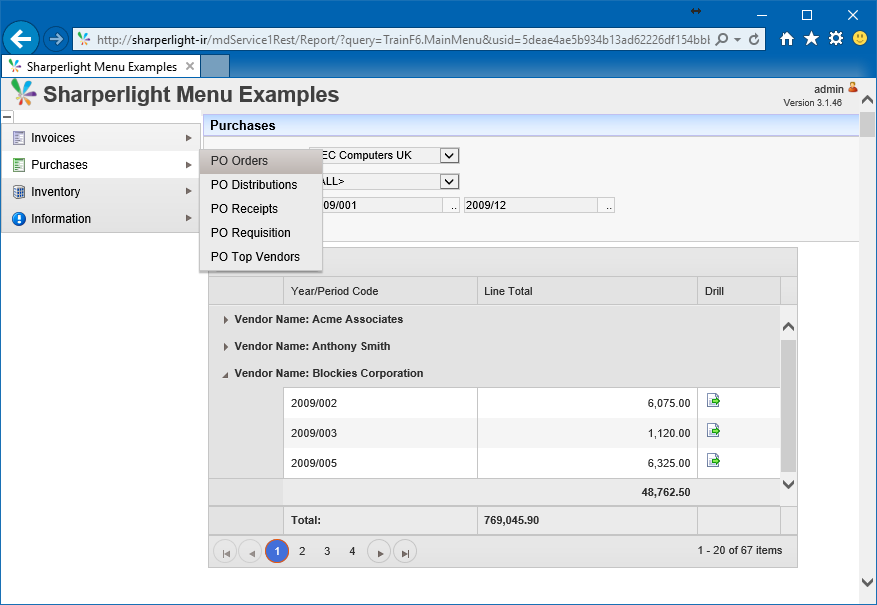Image resolution: width=877 pixels, height=605 pixels.
Task: Select PO Receipts from the submenu
Action: pyautogui.click(x=261, y=209)
